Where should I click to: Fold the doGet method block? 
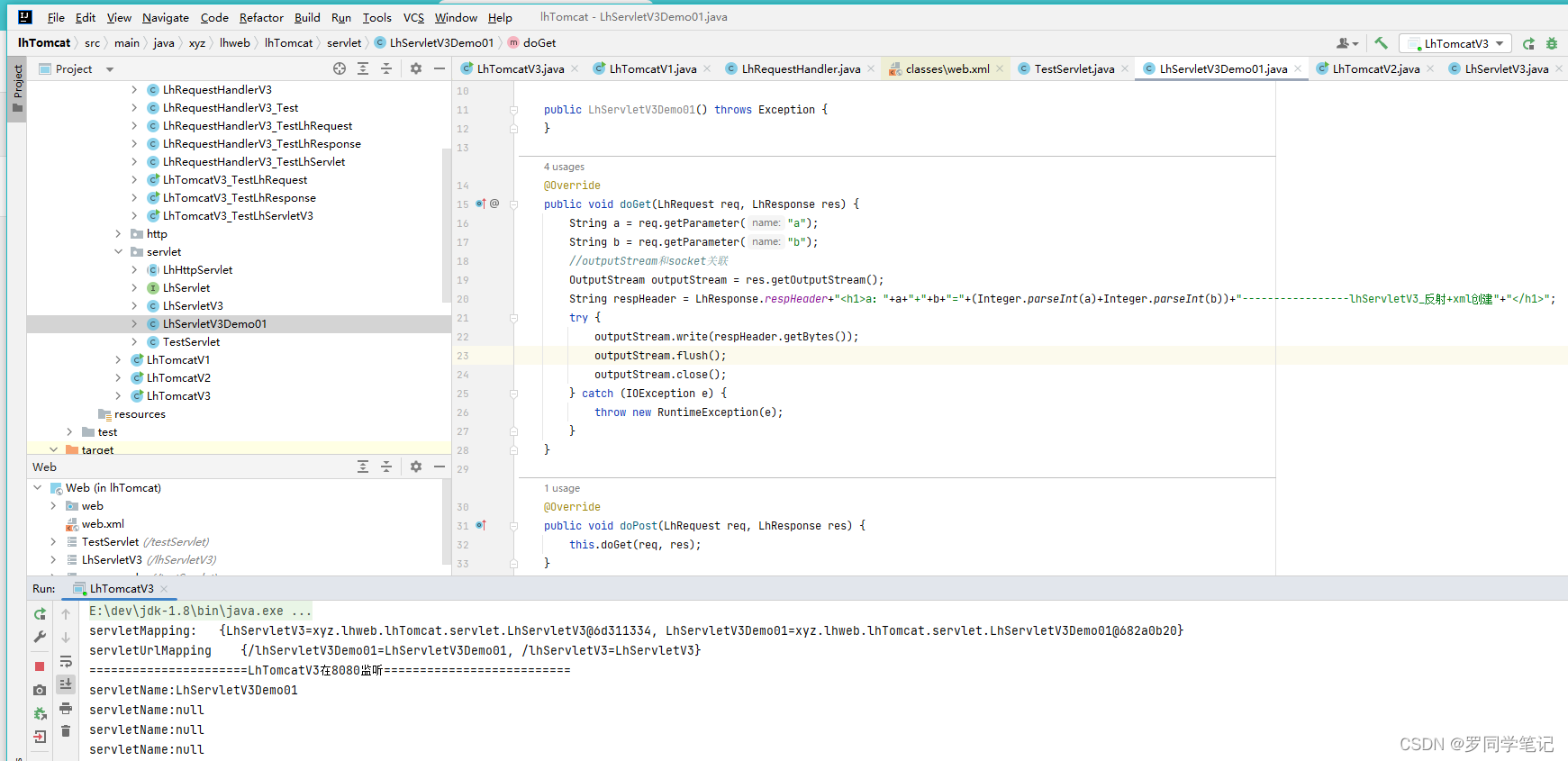[x=513, y=204]
